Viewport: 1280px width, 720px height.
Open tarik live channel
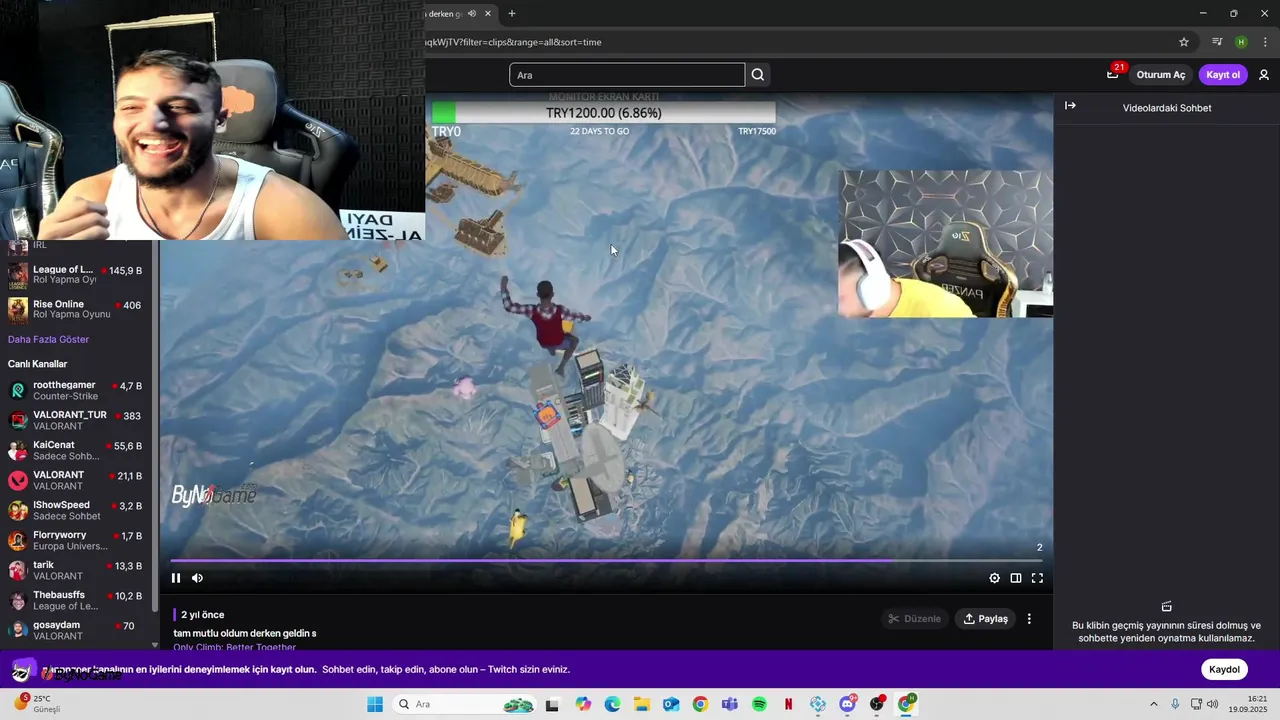point(76,570)
